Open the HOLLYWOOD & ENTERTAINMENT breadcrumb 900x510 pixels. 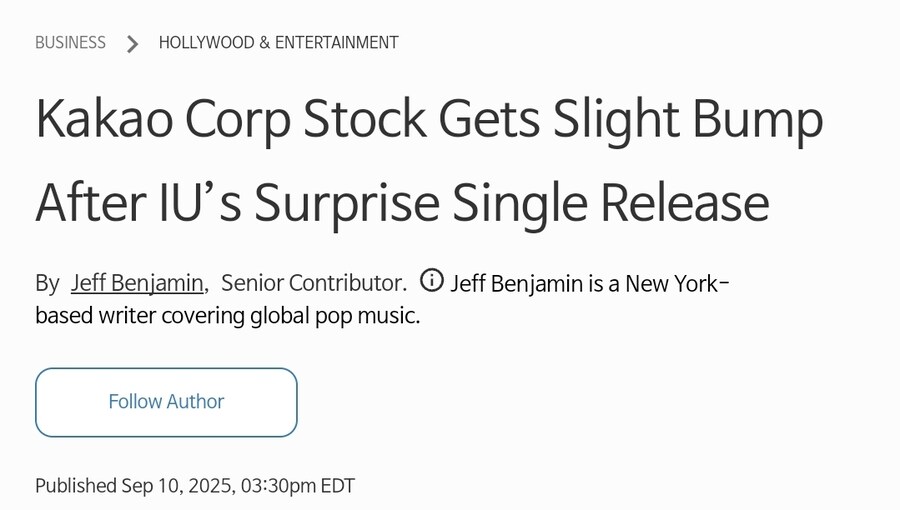(x=278, y=43)
